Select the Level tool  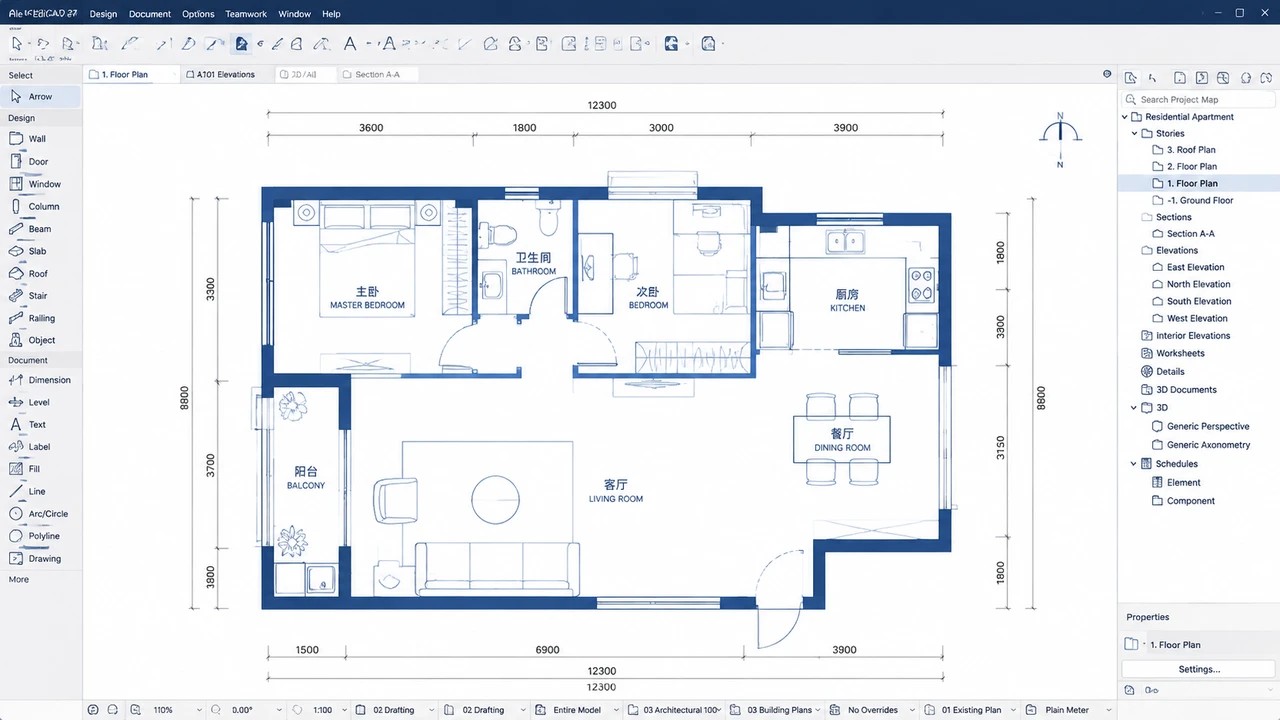[x=40, y=402]
